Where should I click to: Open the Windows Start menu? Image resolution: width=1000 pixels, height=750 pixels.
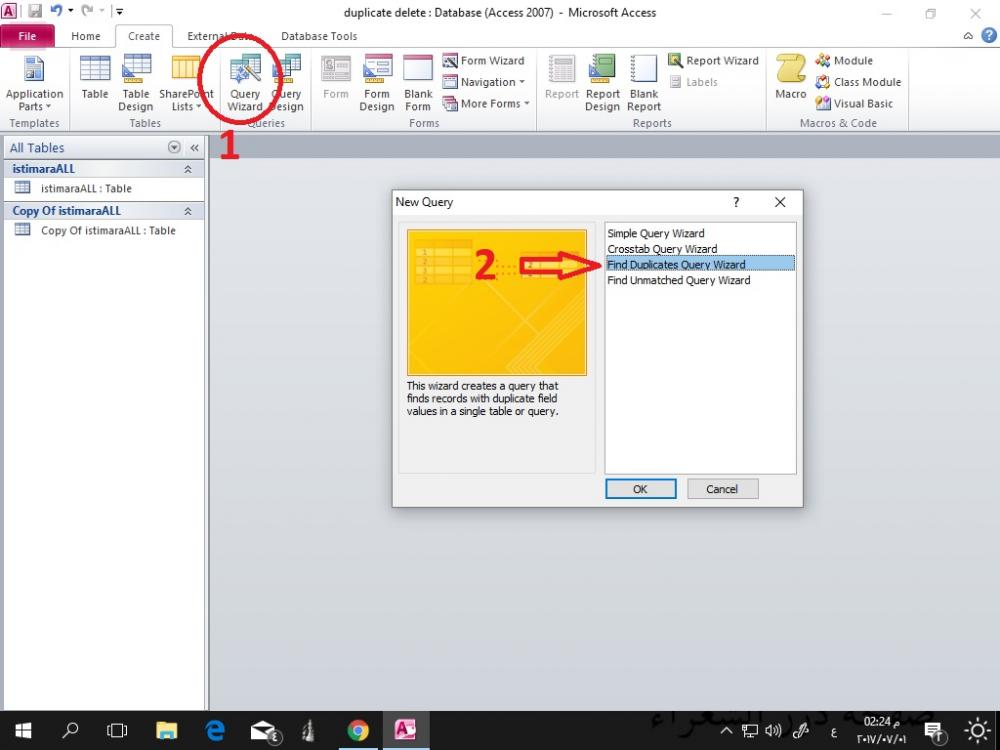23,730
